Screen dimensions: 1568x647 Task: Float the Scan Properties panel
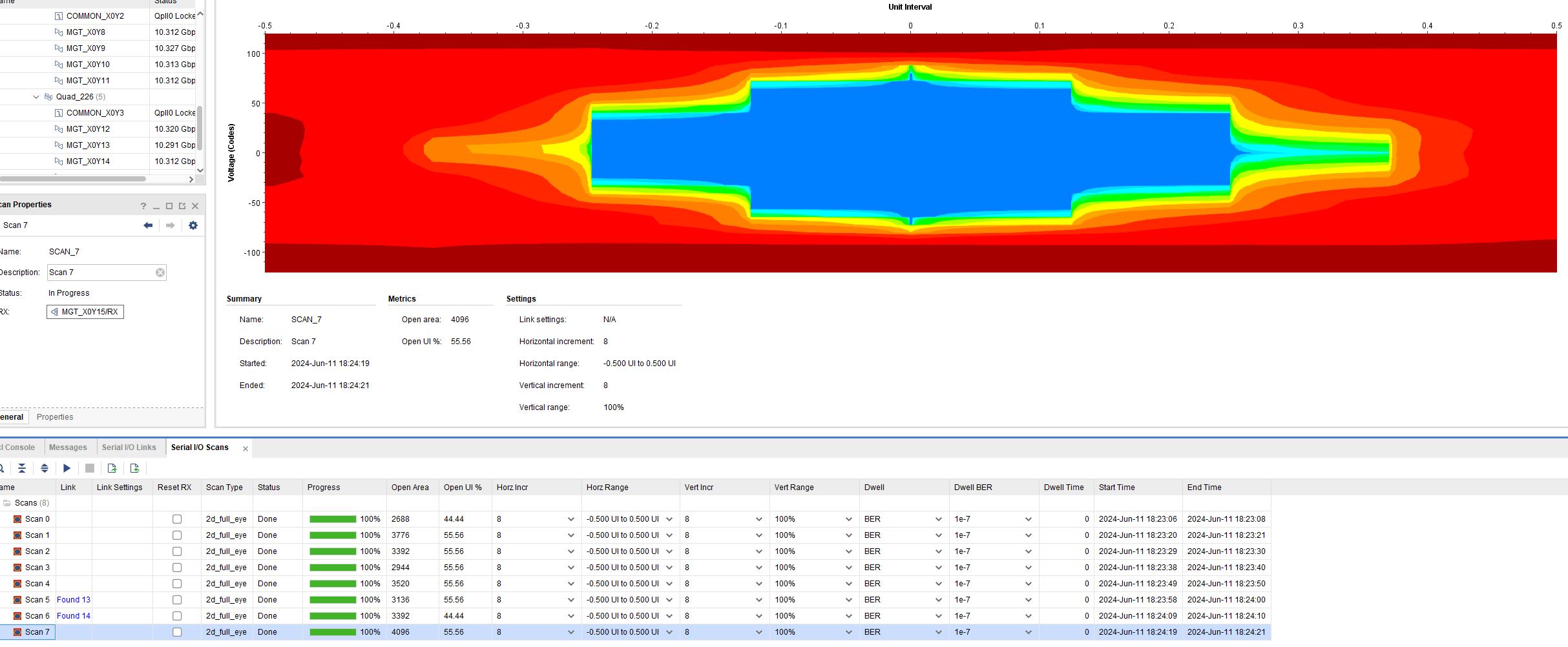tap(182, 206)
